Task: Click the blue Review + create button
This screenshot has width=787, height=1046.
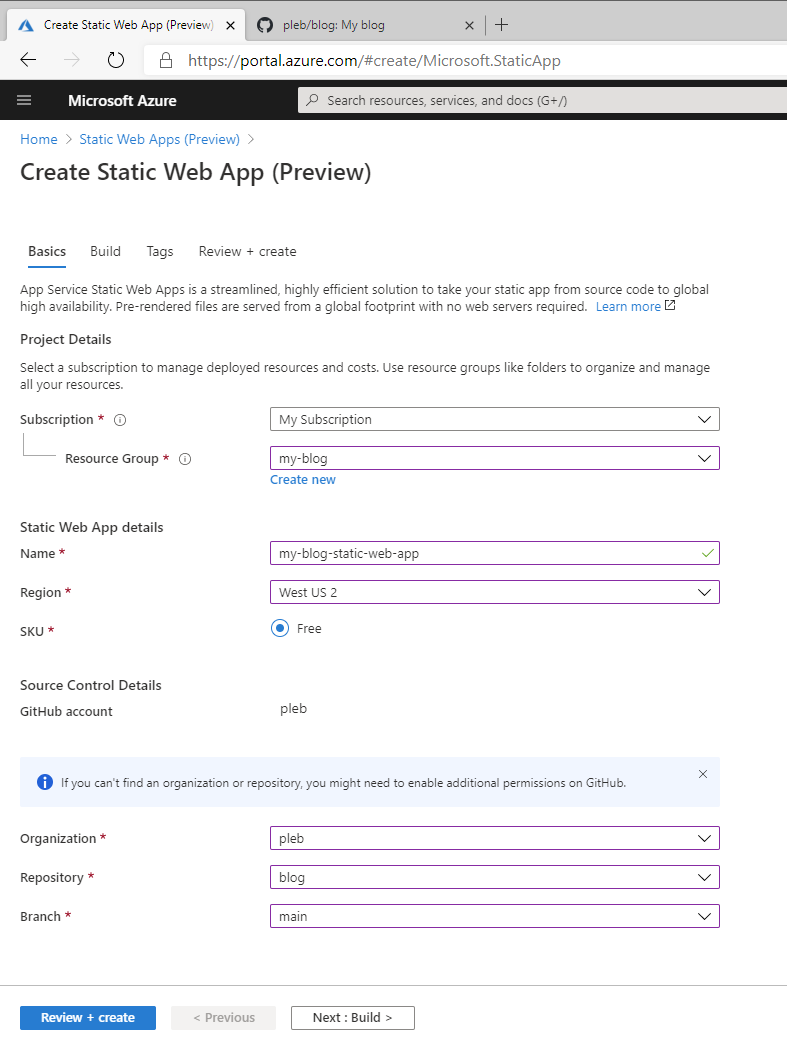Action: (88, 1017)
